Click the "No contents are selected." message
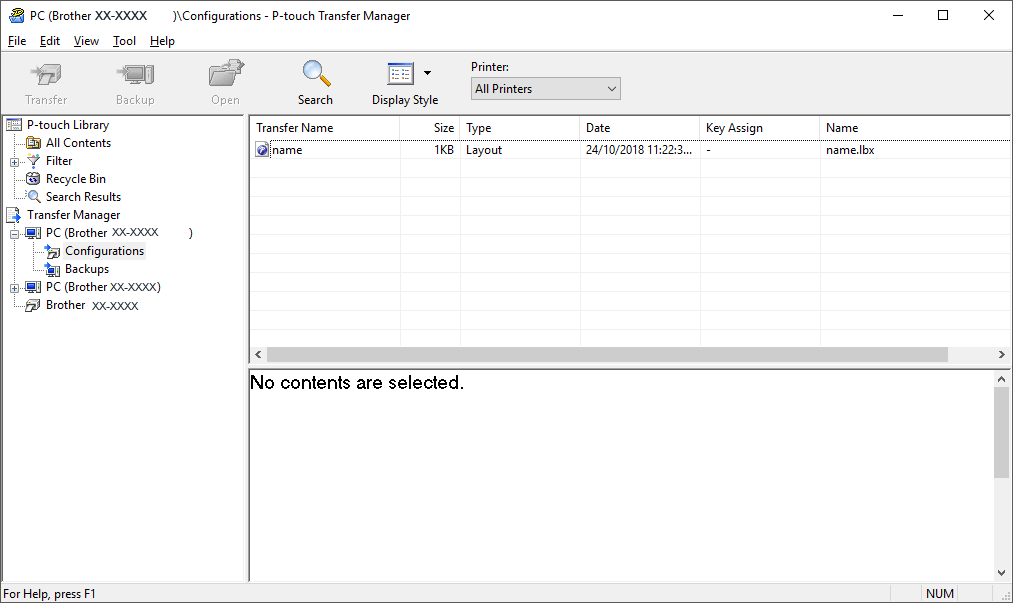This screenshot has height=603, width=1013. tap(357, 383)
